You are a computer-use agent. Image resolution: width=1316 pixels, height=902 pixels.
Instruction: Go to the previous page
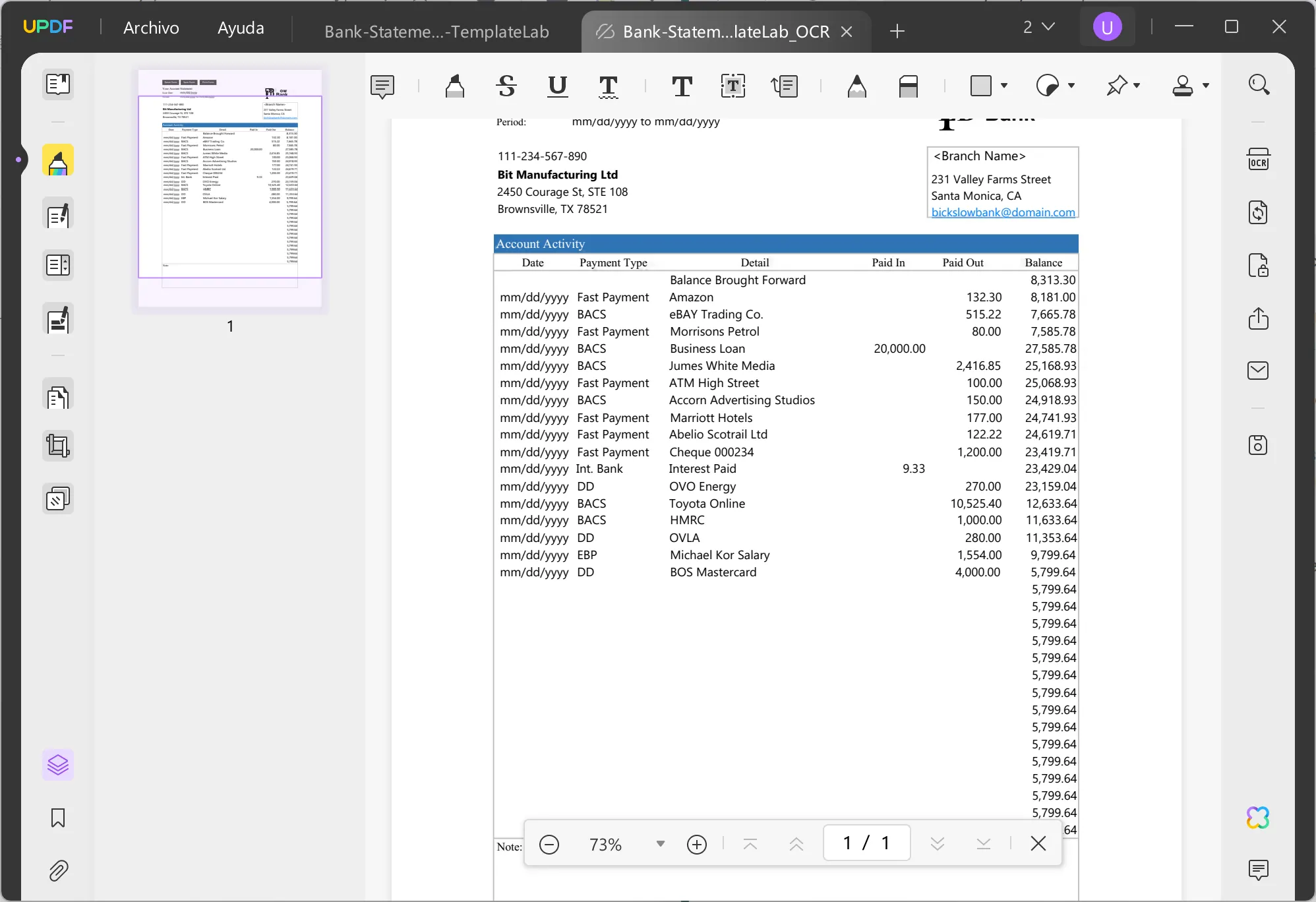[x=796, y=844]
